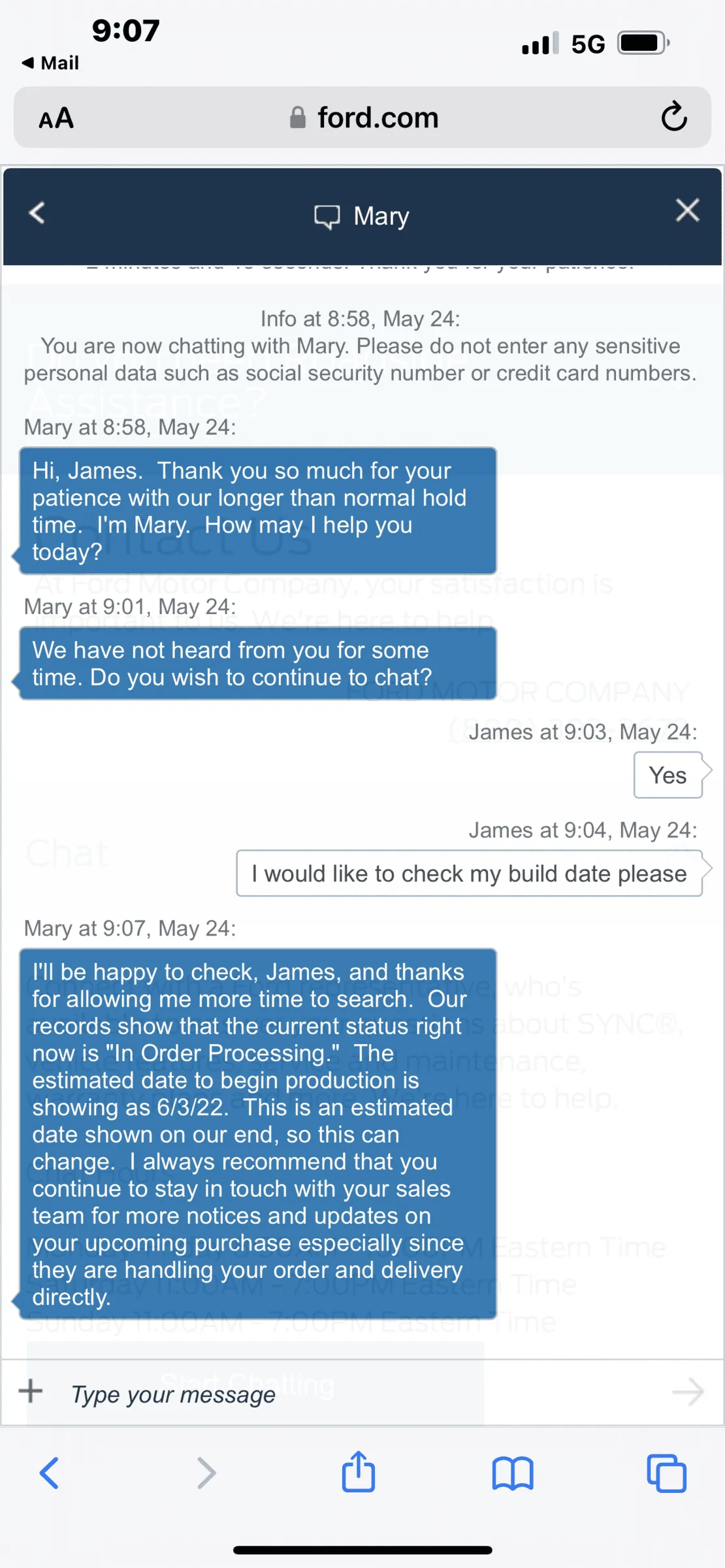Open the Safari share sheet
This screenshot has height=1568, width=725.
pos(359,1472)
